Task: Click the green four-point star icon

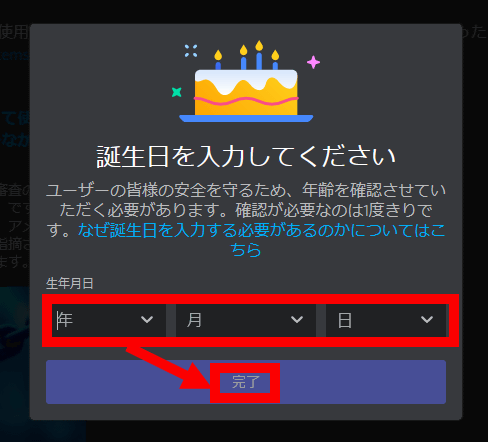Action: pos(177,92)
